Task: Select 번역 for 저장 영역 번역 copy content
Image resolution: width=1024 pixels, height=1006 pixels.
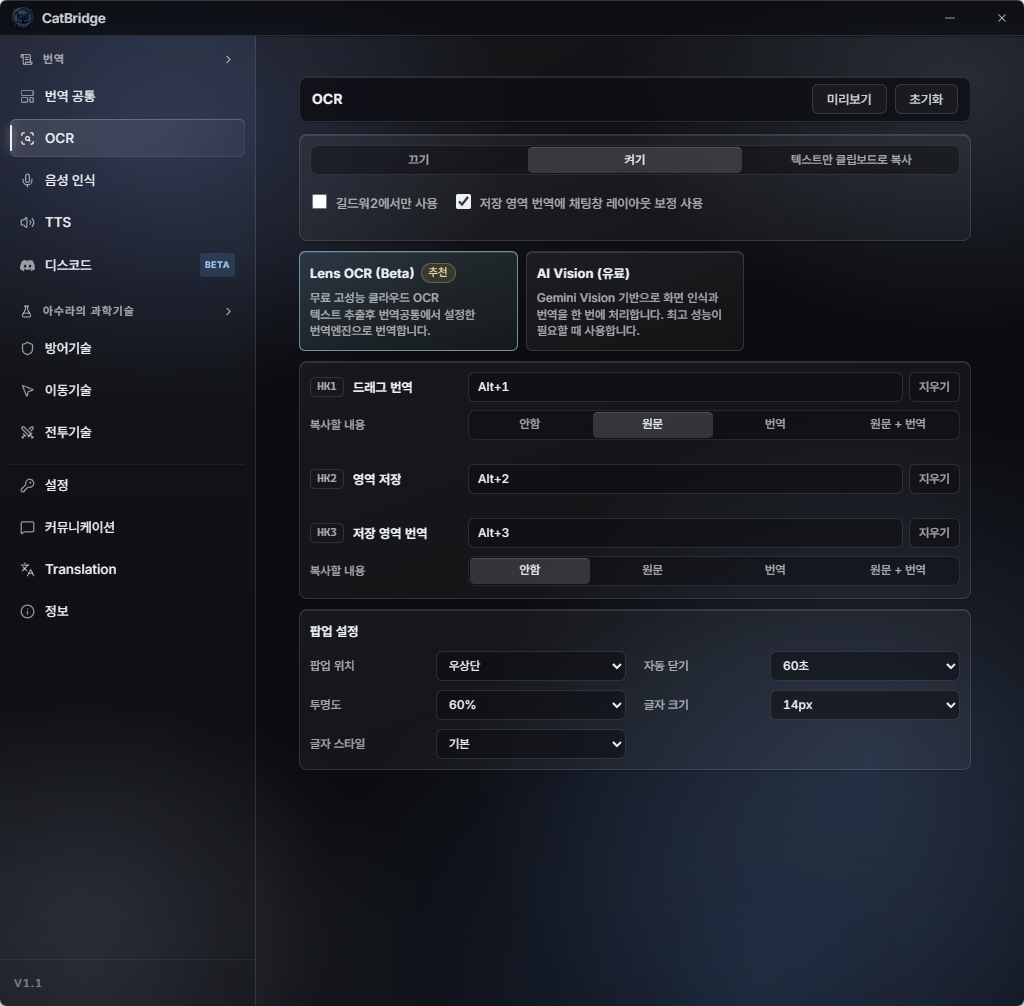Action: [x=775, y=570]
